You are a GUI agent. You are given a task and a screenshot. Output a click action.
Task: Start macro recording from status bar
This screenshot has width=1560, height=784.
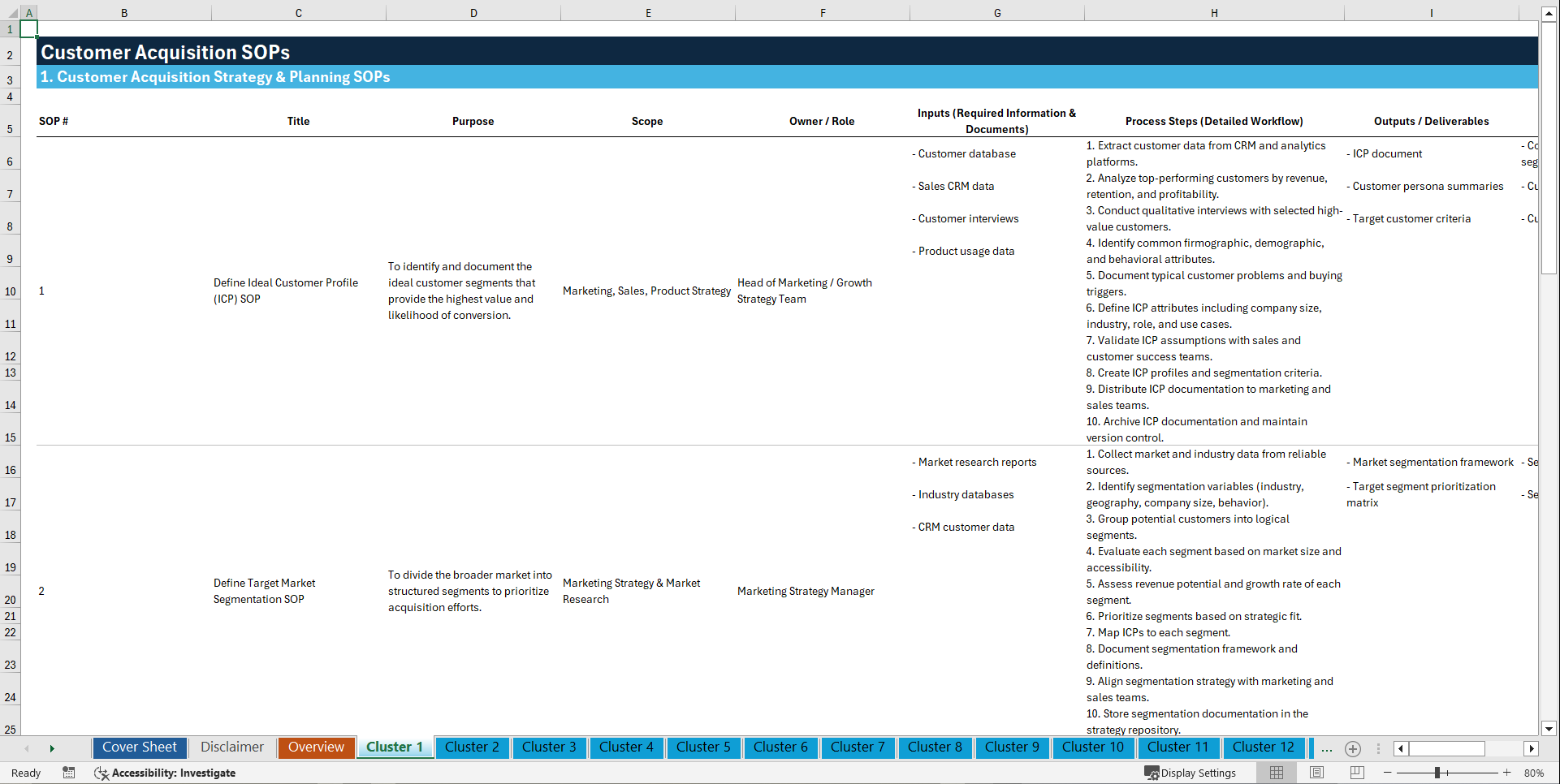(69, 773)
